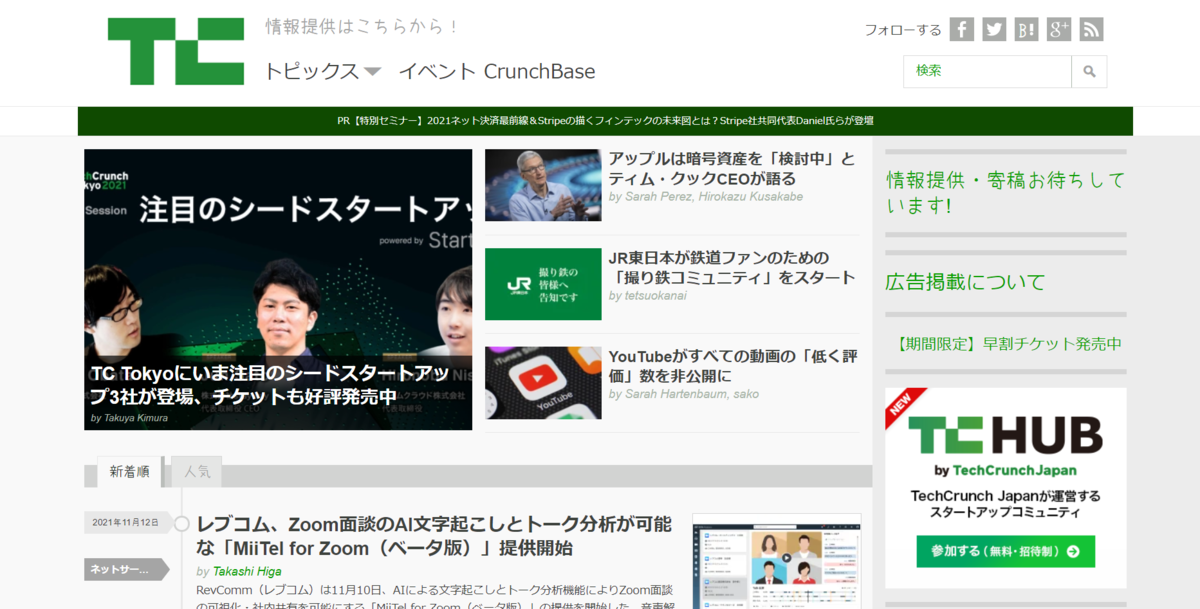
Task: Open the TC Tokyo seed startup featured image
Action: coord(278,290)
